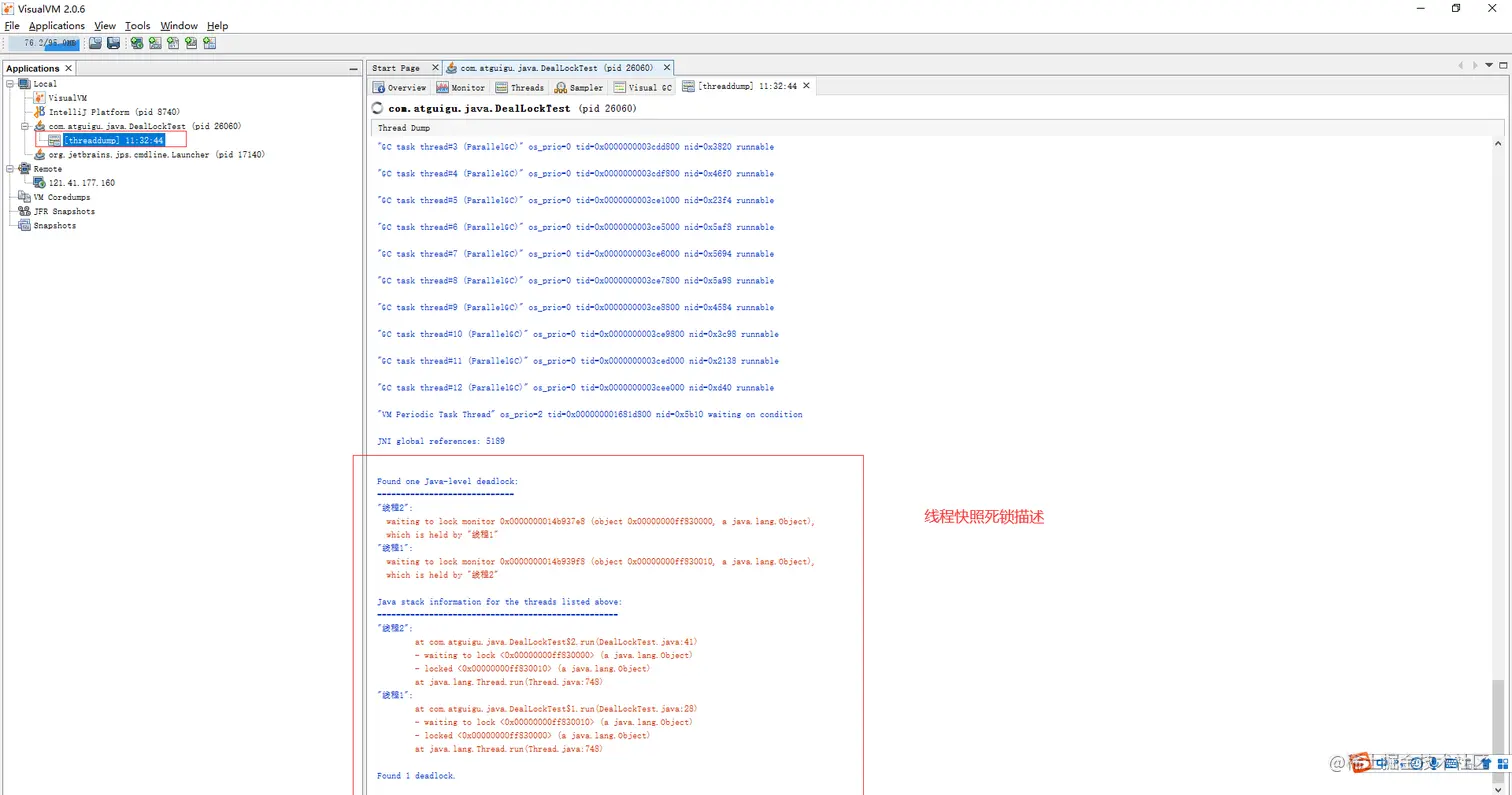
Task: Collapse the Local tree node
Action: pyautogui.click(x=10, y=84)
